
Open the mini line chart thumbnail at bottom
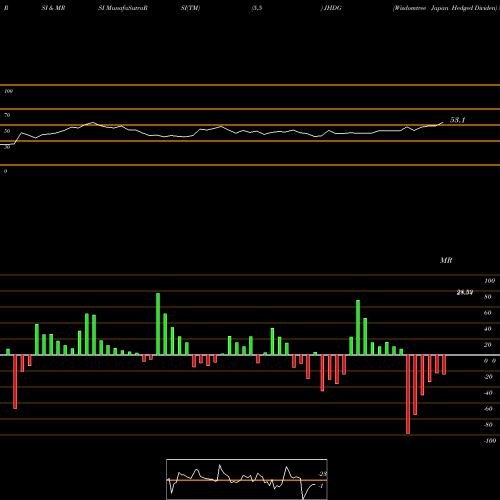247,479
